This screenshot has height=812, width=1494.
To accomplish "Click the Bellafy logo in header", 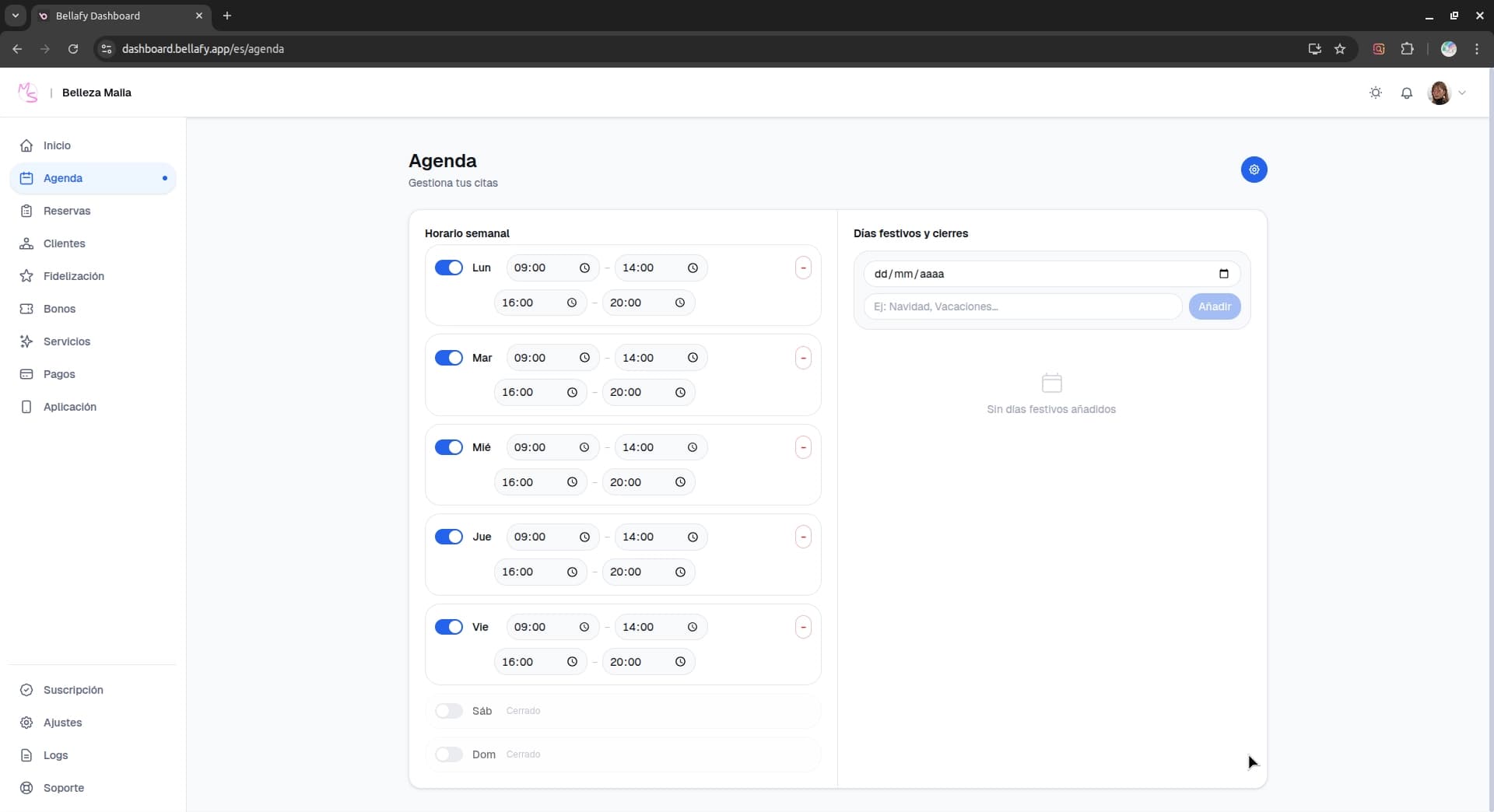I will click(28, 93).
